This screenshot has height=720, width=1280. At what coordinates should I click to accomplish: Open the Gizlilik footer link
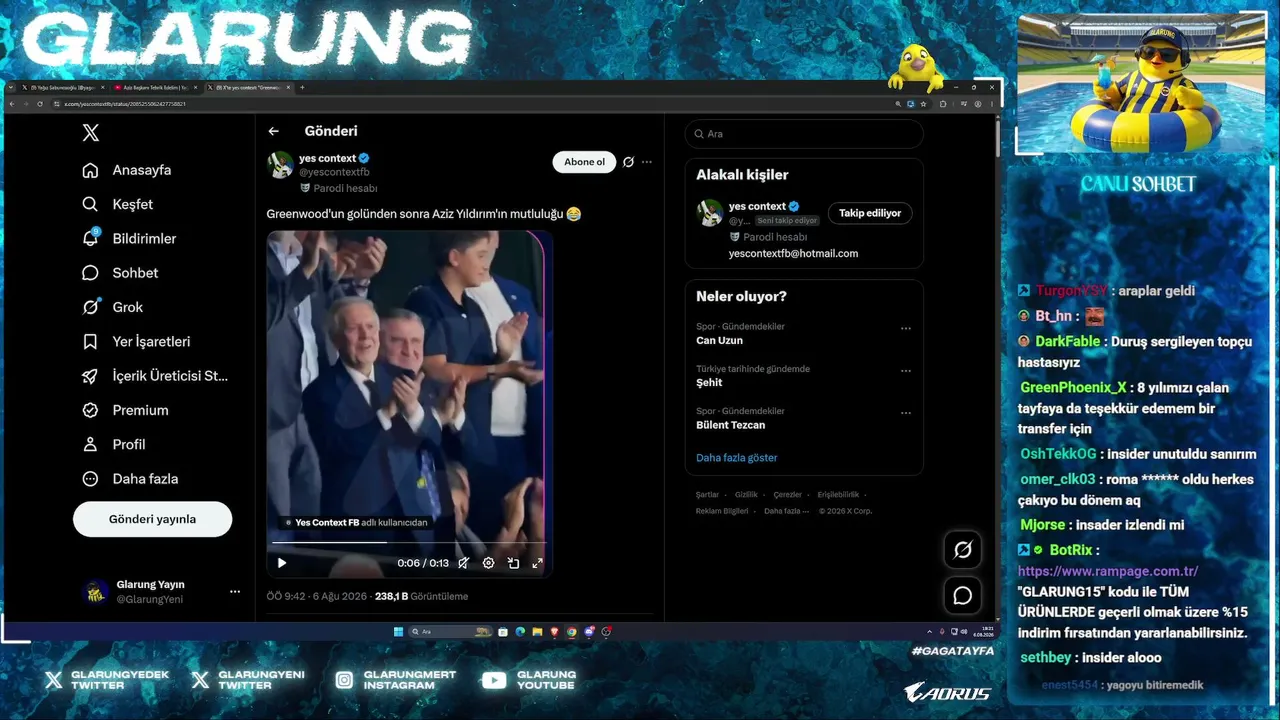click(x=746, y=495)
